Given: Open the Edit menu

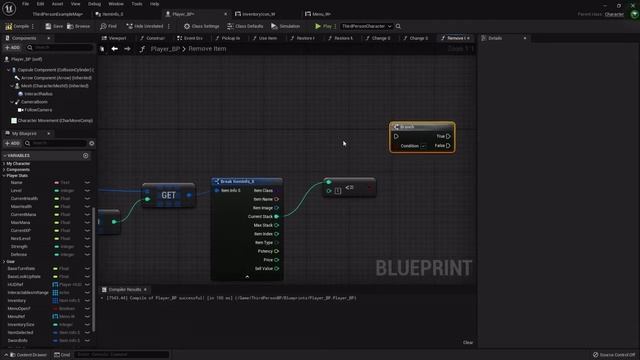Looking at the screenshot, I should pos(40,4).
